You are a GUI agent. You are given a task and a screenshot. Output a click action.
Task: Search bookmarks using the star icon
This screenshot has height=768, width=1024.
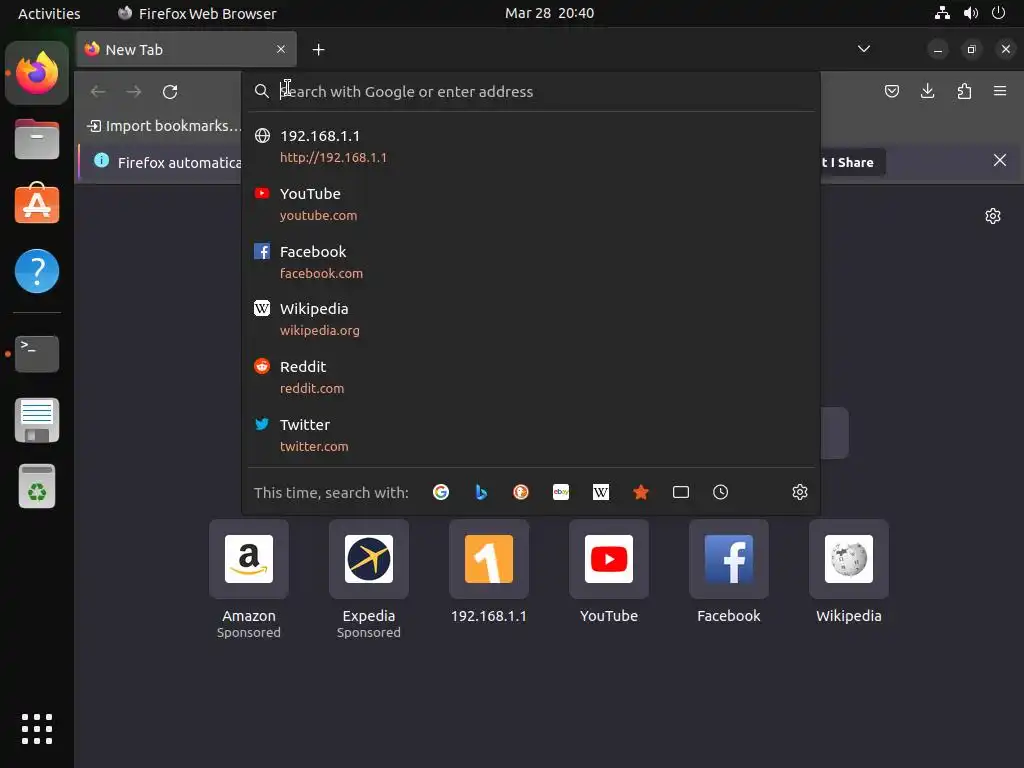641,492
